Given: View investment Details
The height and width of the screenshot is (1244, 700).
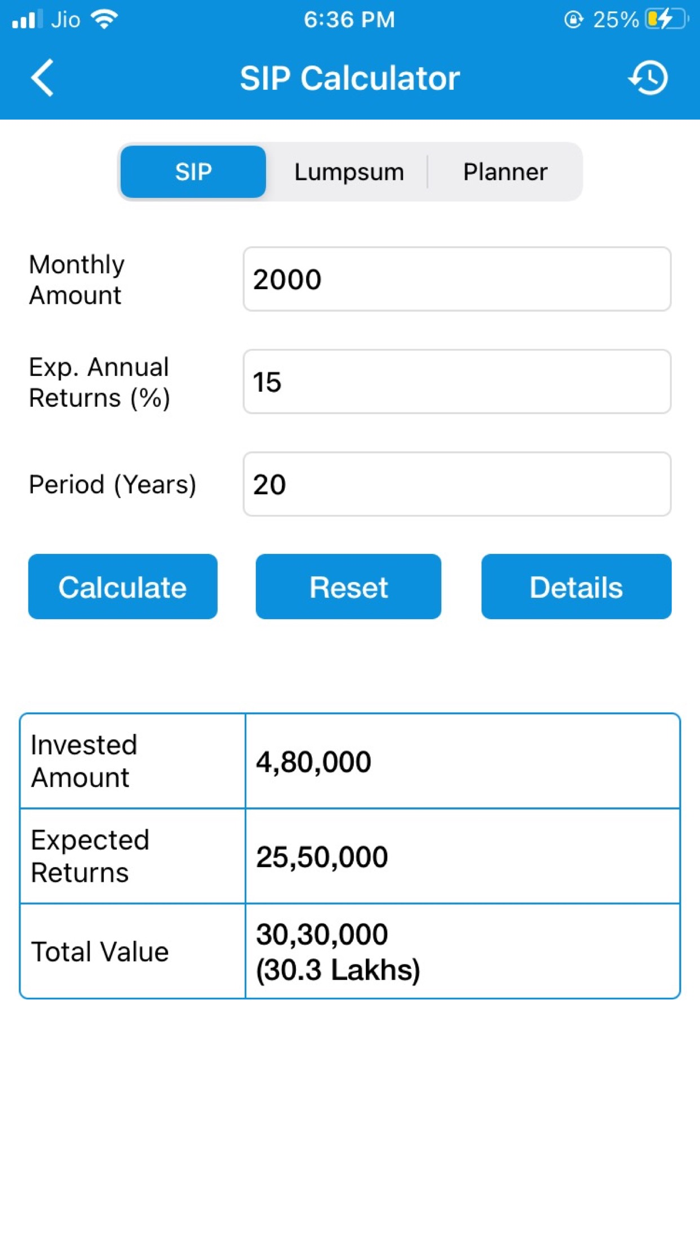Looking at the screenshot, I should (575, 587).
